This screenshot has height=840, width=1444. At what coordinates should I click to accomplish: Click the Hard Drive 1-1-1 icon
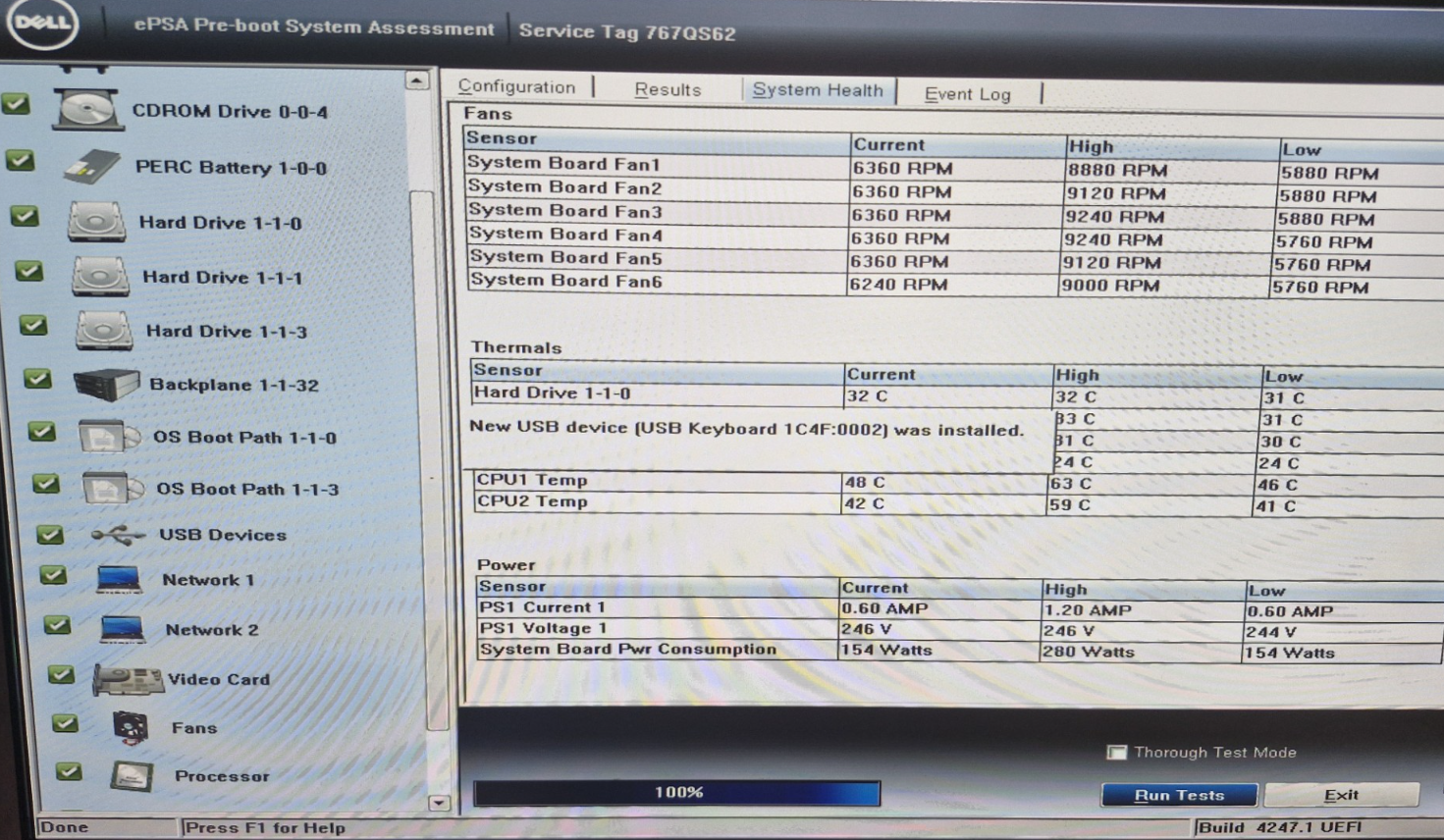pos(100,276)
